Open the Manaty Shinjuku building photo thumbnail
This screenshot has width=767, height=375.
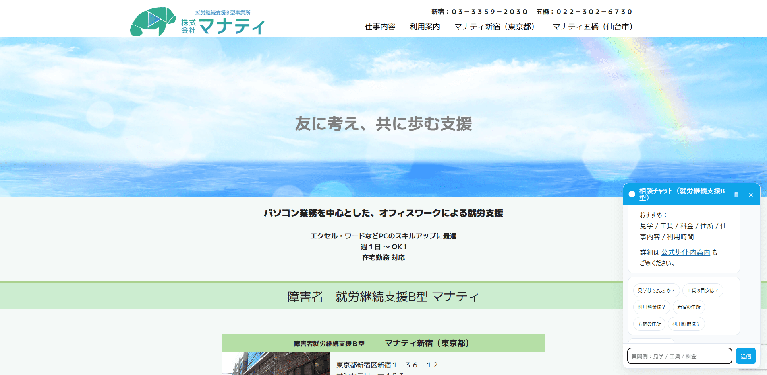276,363
